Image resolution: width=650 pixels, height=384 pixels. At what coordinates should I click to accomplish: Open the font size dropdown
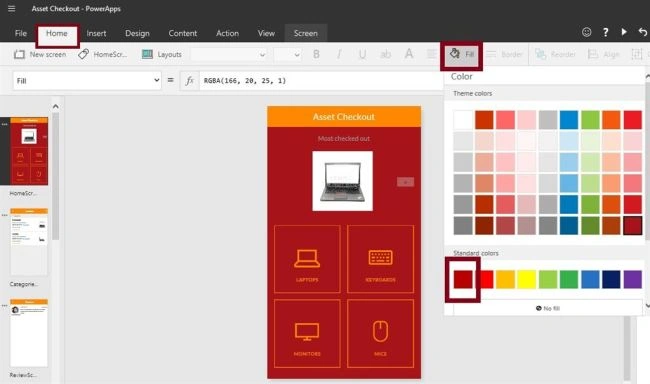coord(287,54)
